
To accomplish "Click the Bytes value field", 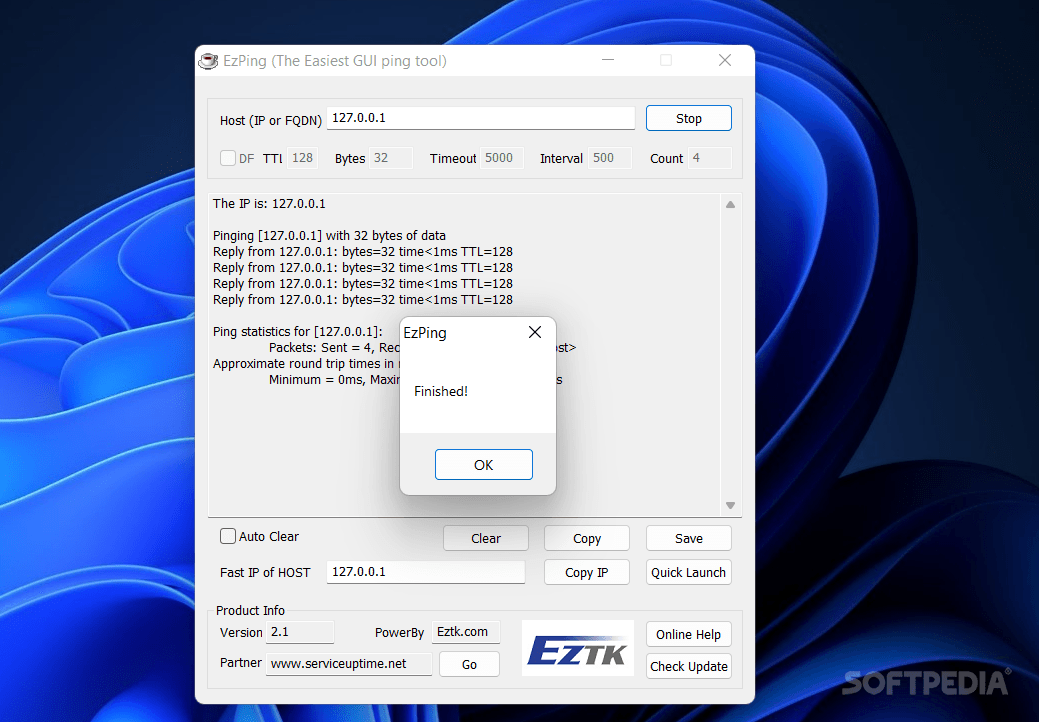I will [391, 158].
